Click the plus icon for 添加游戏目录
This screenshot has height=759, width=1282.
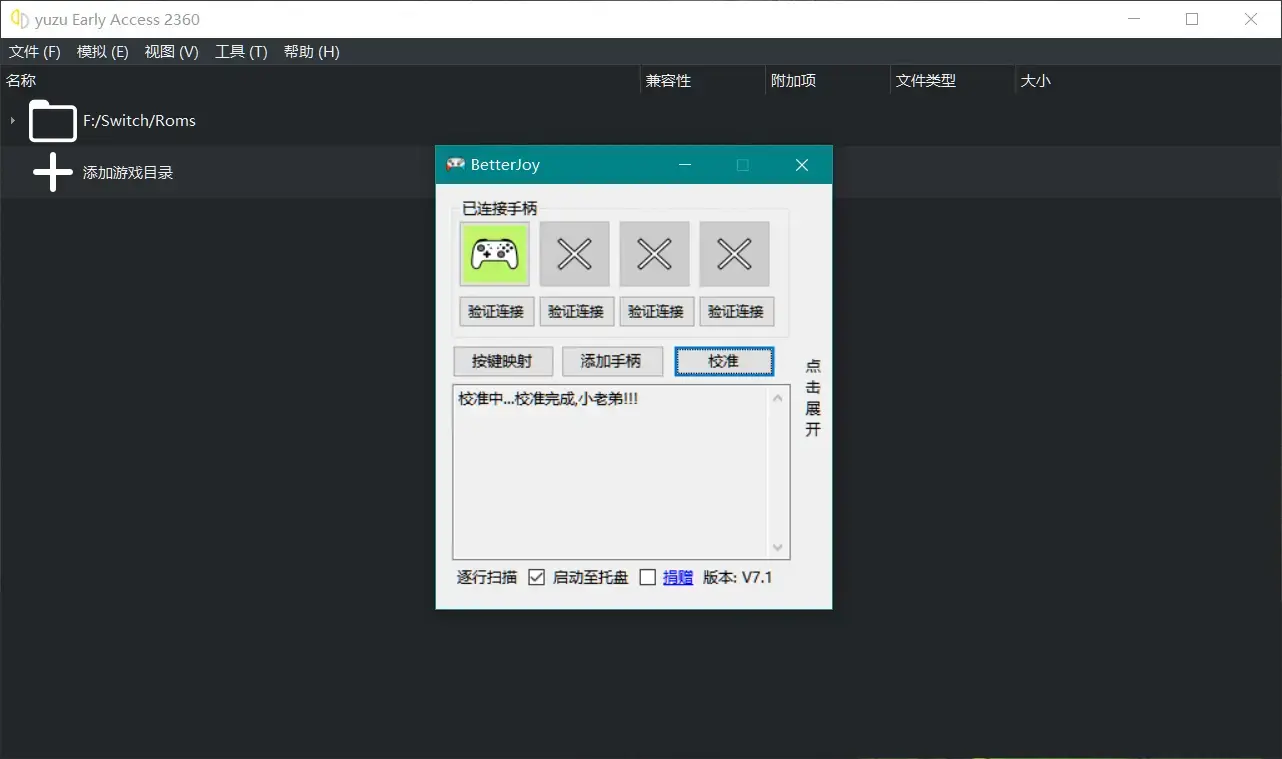(53, 172)
